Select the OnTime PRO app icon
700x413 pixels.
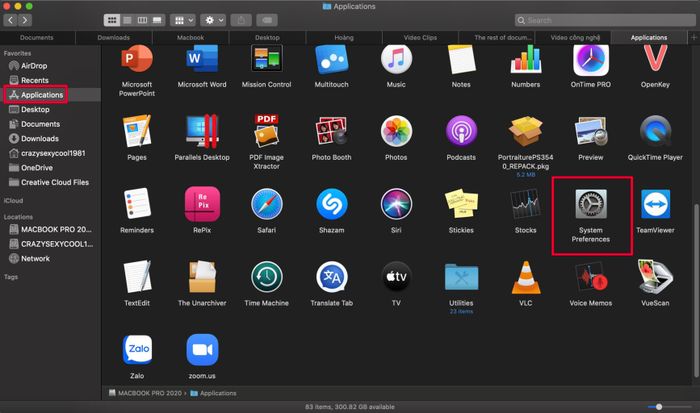pos(591,59)
